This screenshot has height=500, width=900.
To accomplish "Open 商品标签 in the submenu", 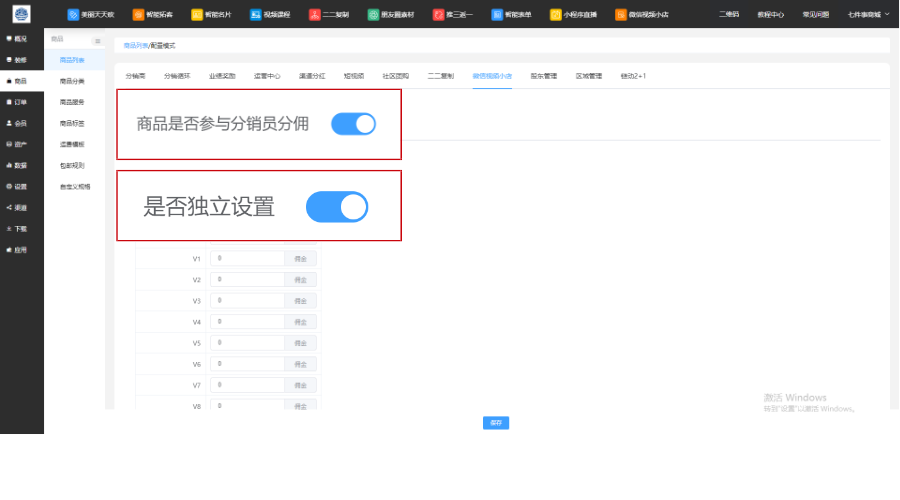I will (x=72, y=123).
